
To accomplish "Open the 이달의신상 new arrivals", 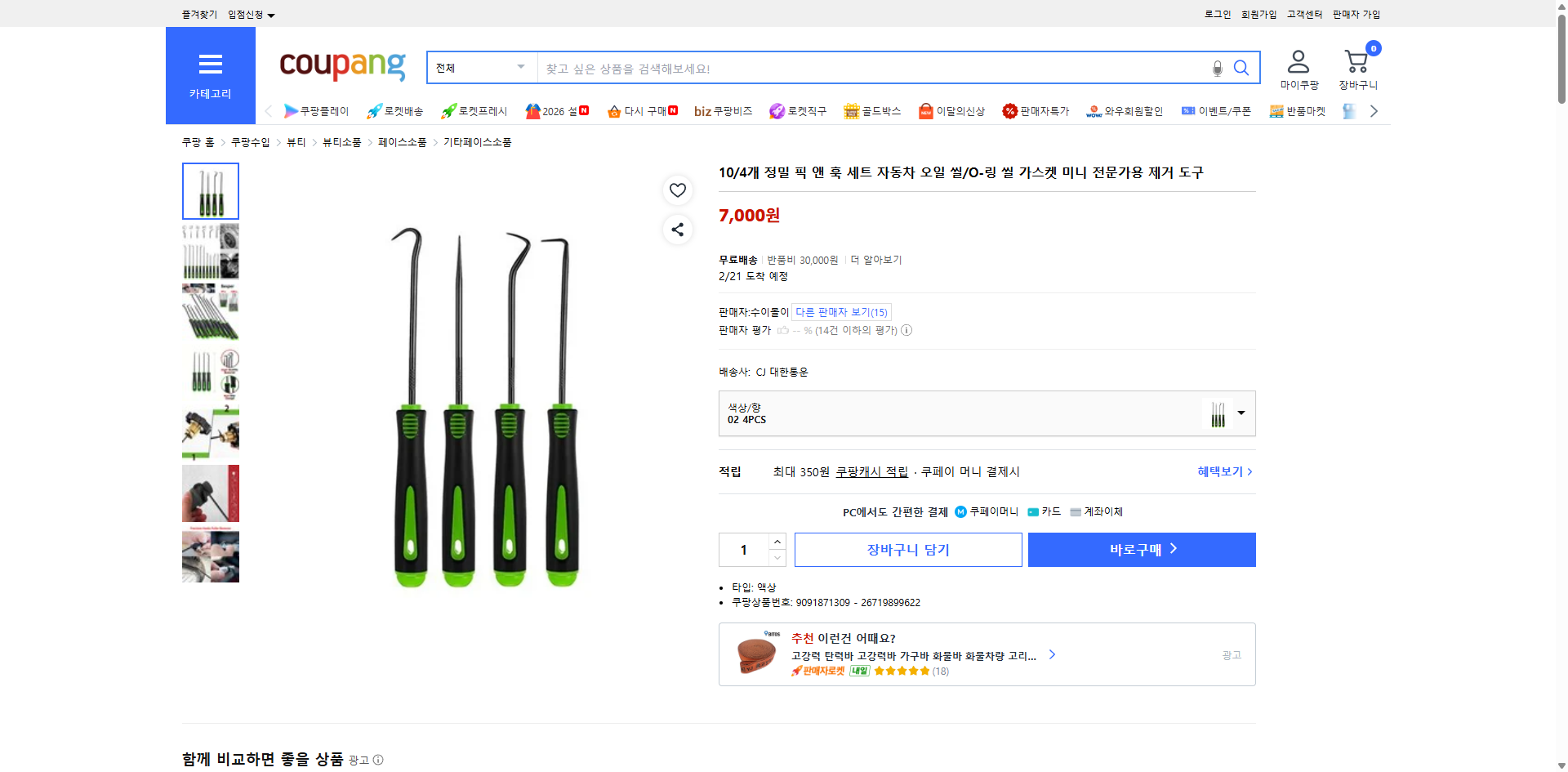I will pos(951,111).
